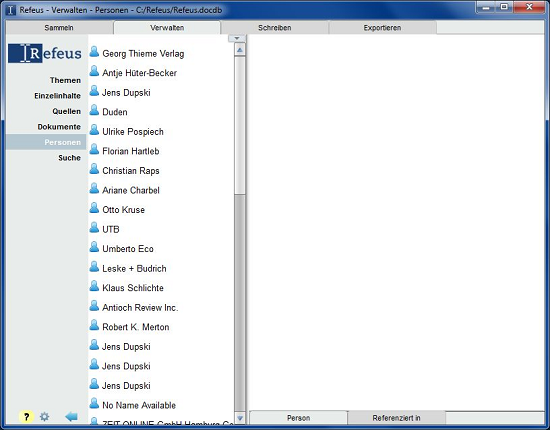Select Ulrike Pospiech in the list
This screenshot has width=550, height=430.
pos(133,132)
